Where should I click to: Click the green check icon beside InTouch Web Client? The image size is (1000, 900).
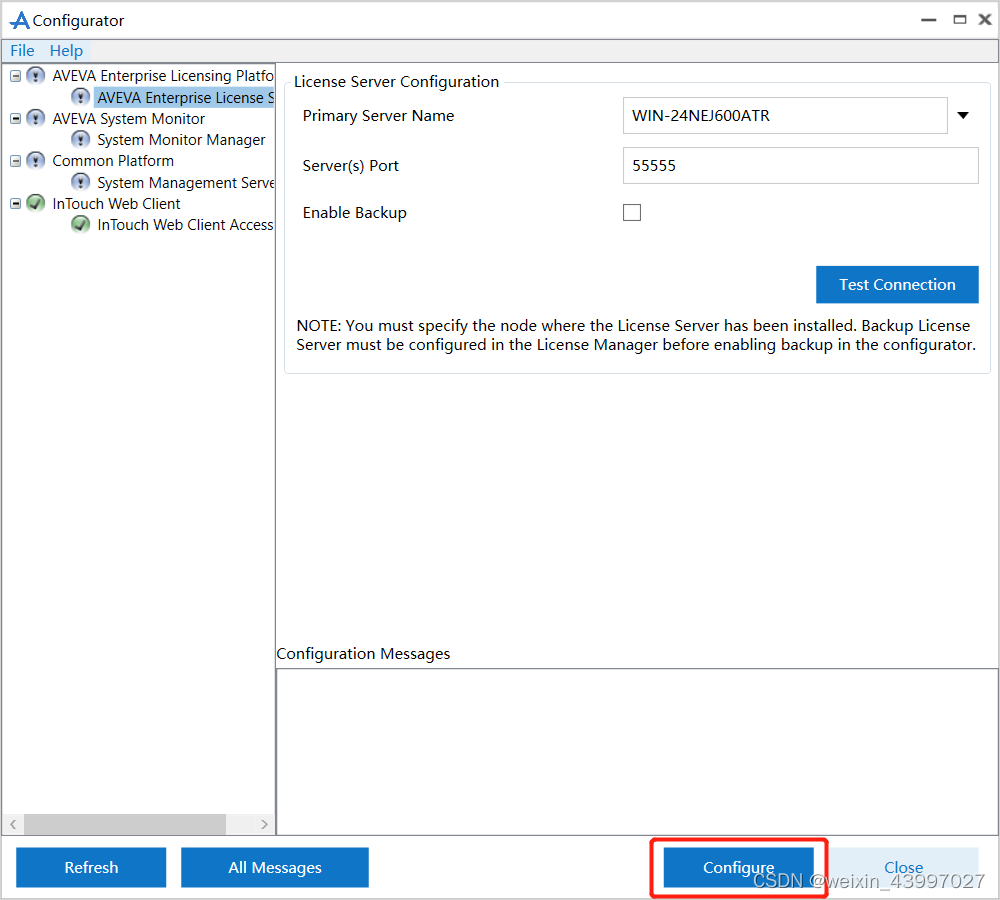coord(36,203)
